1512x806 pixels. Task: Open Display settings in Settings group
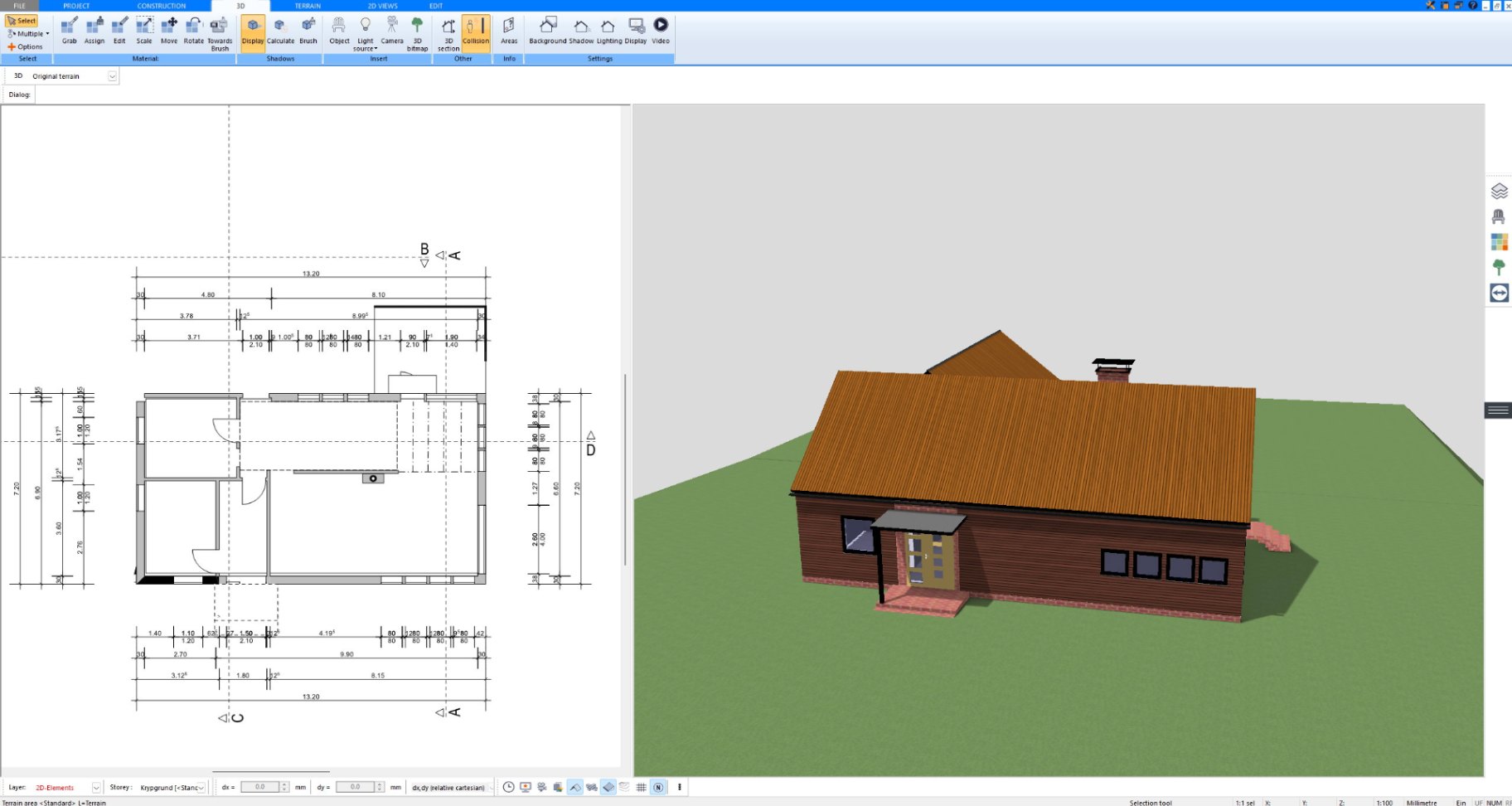(x=636, y=31)
